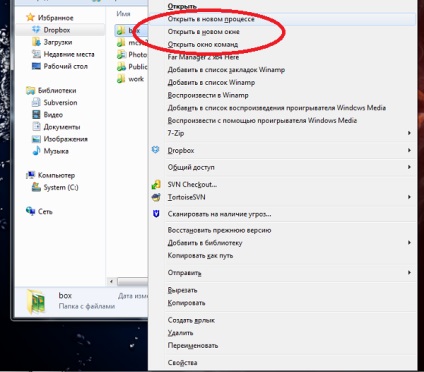Click the horizontal scrollbar left arrow

[x=111, y=282]
